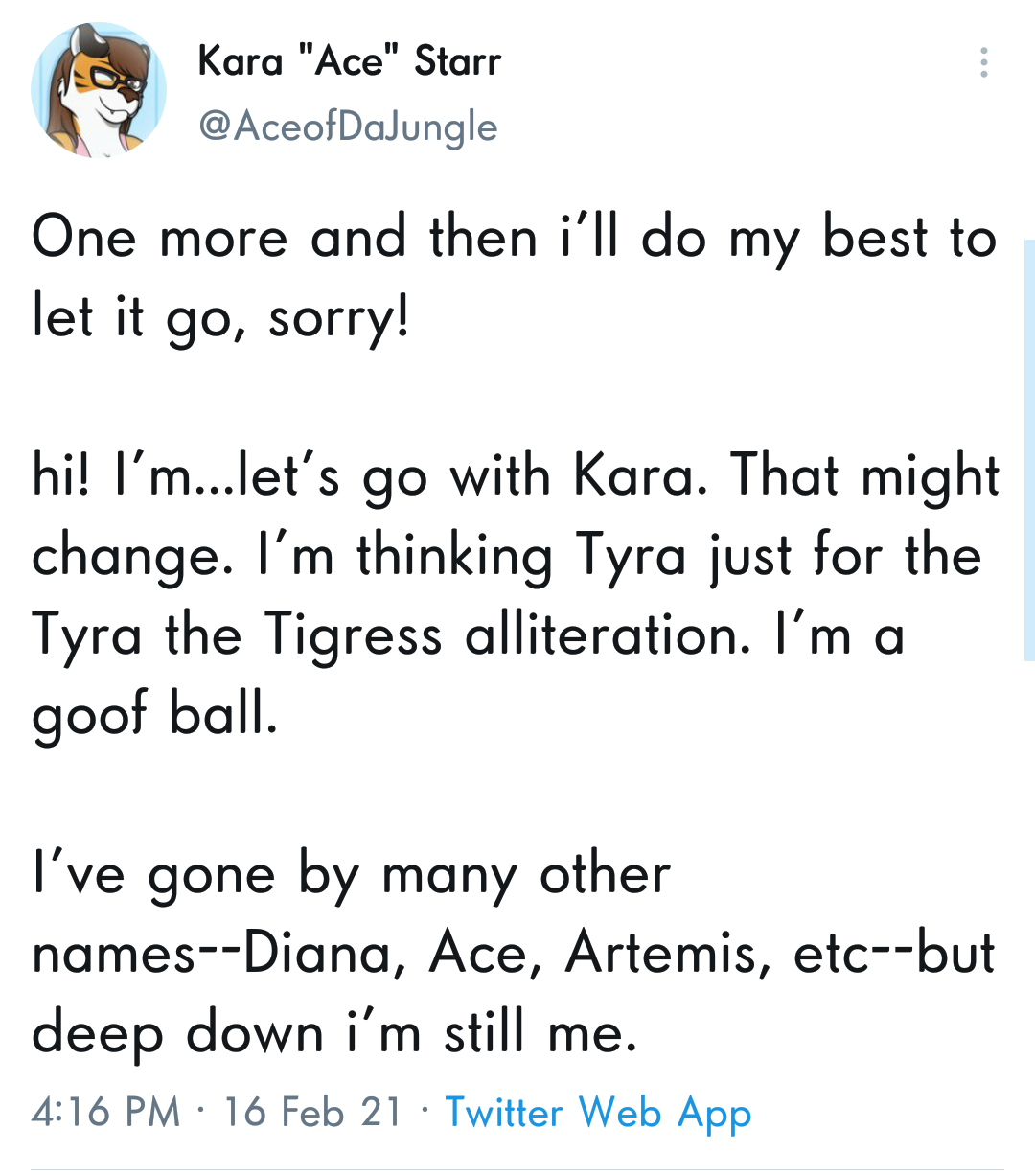Click the line starting "change. I'm thinking Tyra"

click(507, 557)
